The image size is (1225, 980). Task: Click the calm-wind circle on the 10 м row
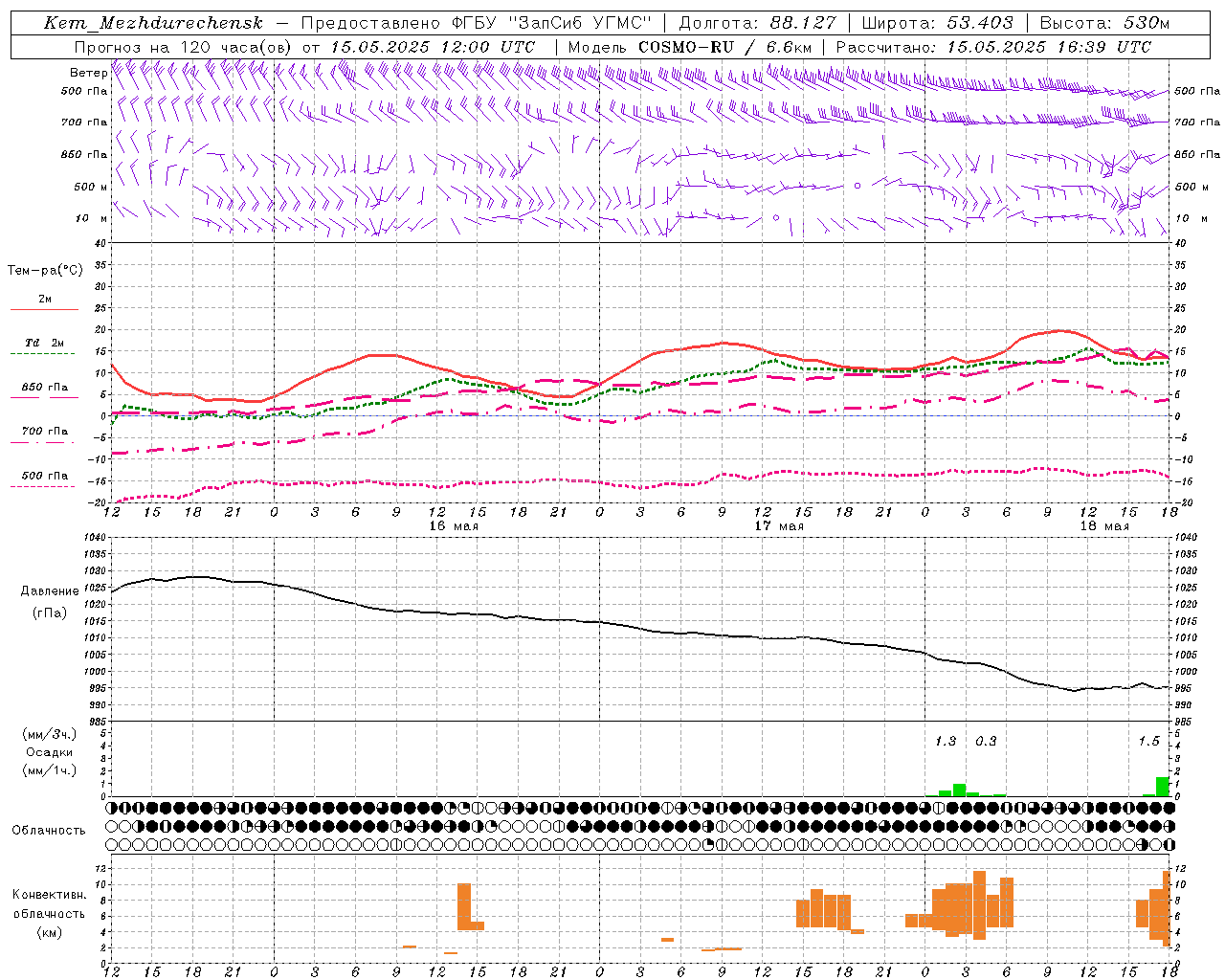776,218
